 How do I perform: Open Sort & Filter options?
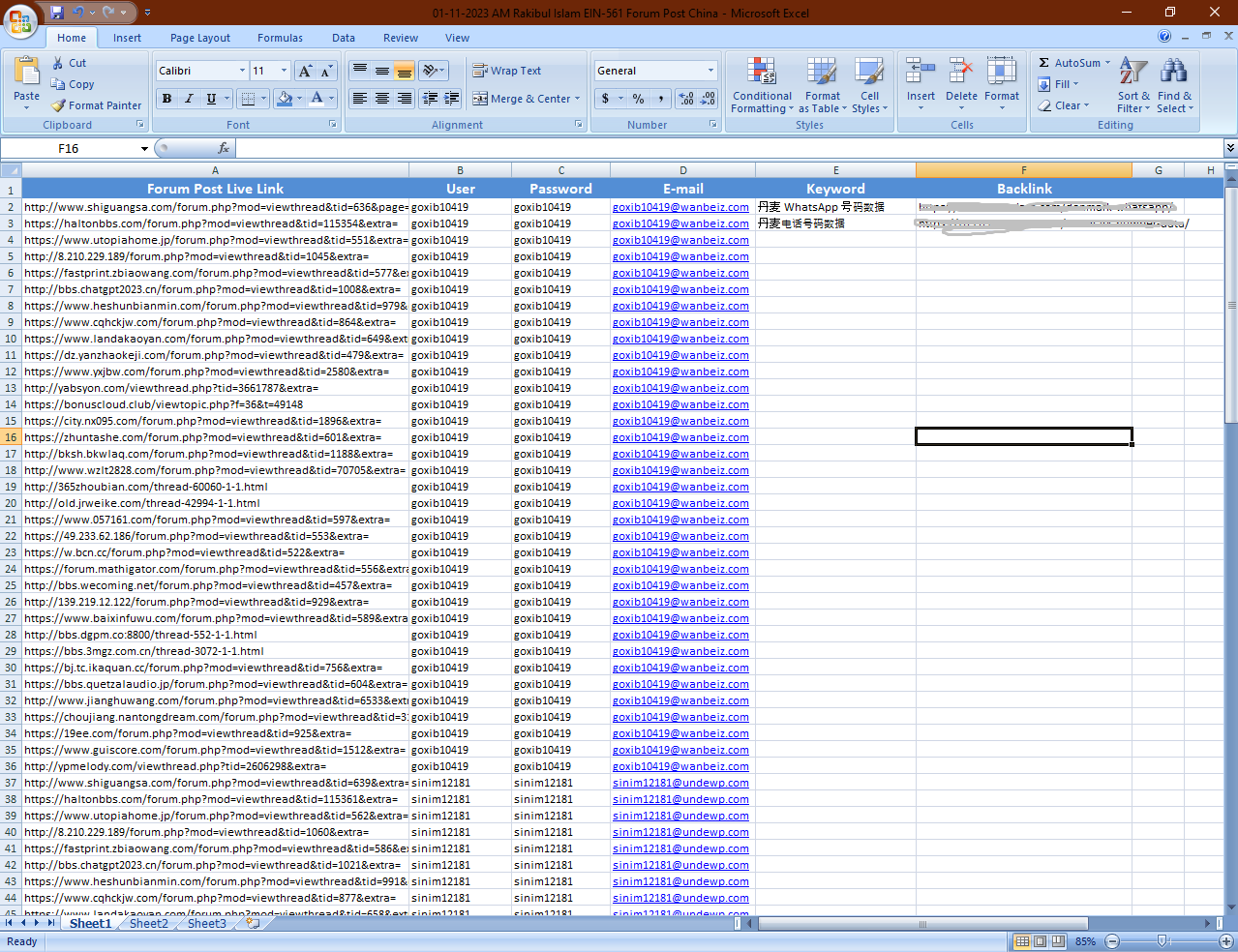1133,85
